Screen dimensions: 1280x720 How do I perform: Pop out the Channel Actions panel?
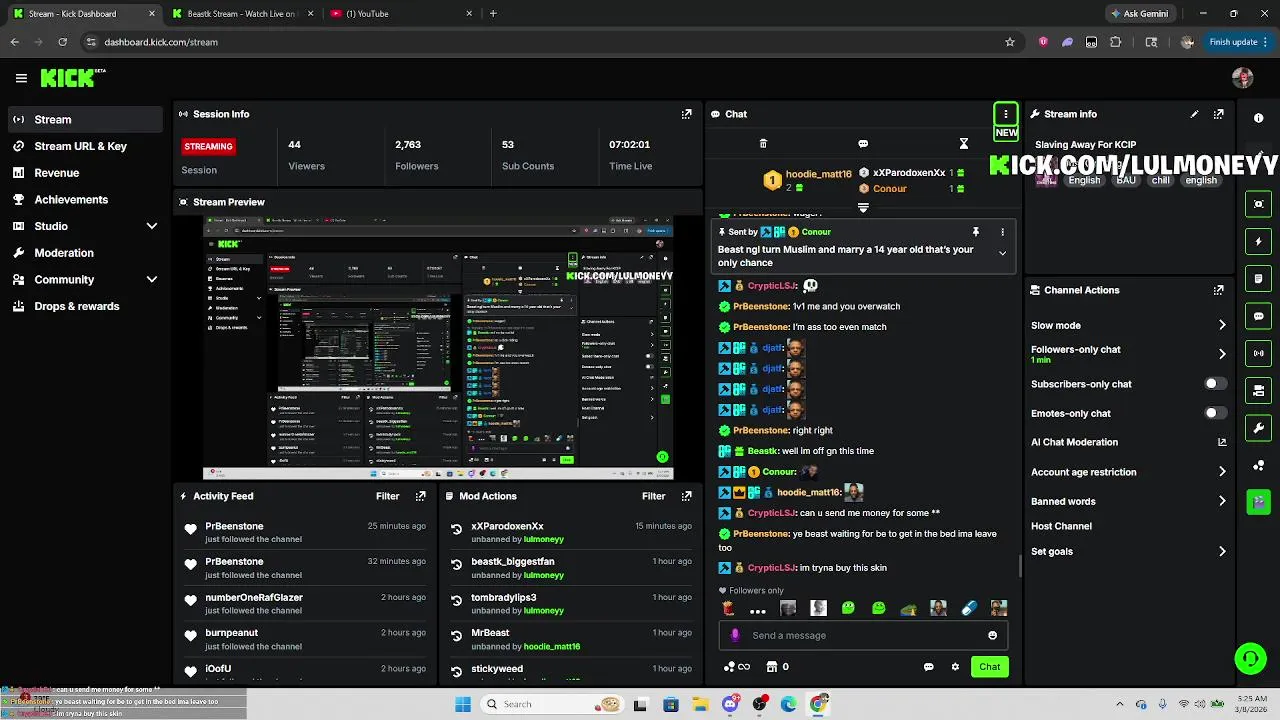[x=1218, y=290]
